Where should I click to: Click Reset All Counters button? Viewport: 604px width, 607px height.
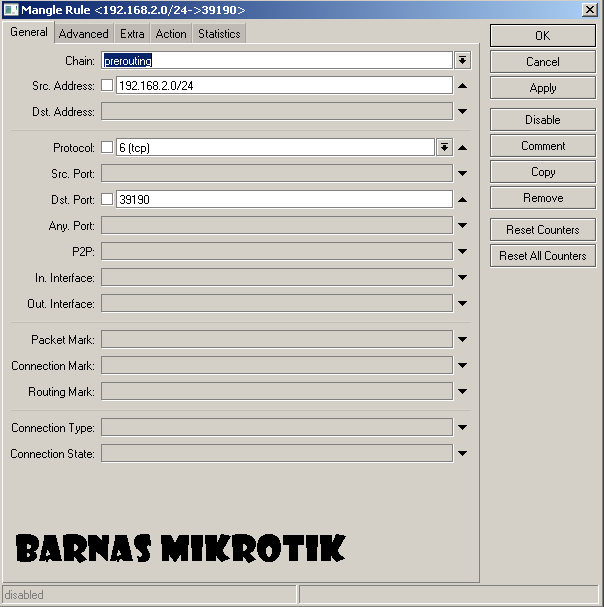[x=543, y=256]
